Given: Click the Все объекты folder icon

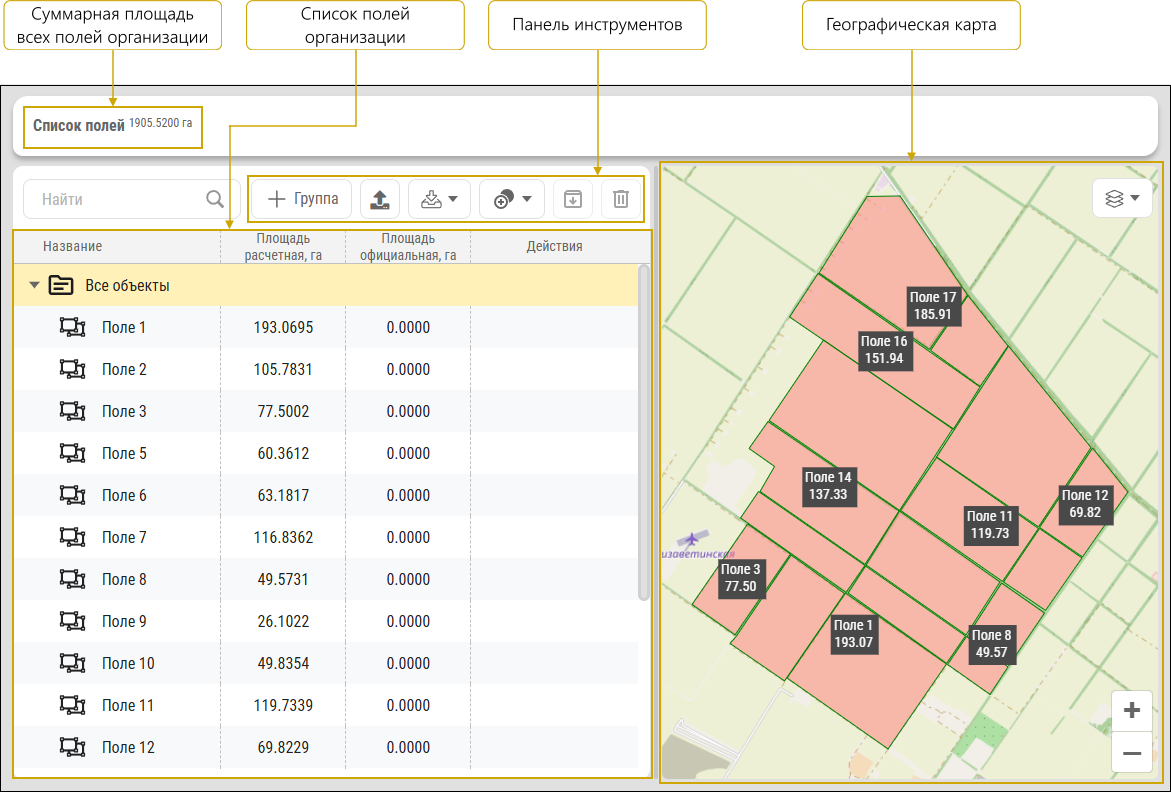Looking at the screenshot, I should click(x=60, y=285).
